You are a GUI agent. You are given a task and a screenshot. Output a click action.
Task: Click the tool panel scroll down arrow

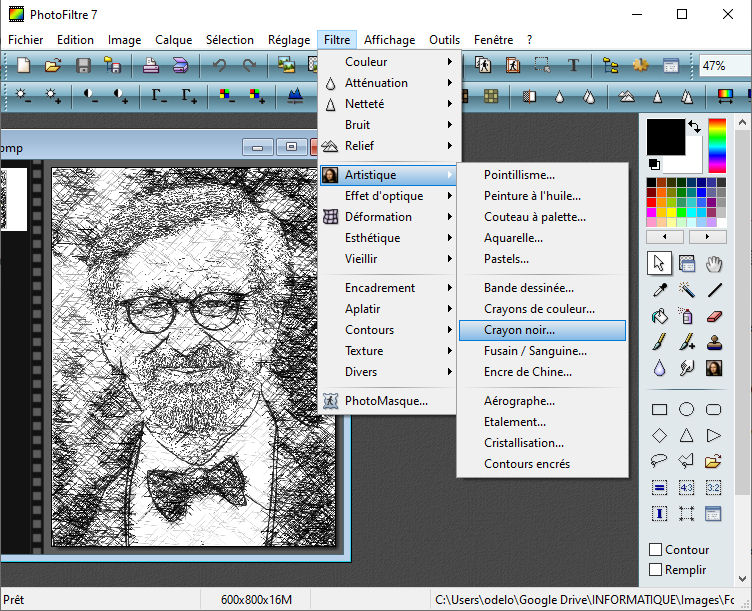click(742, 578)
